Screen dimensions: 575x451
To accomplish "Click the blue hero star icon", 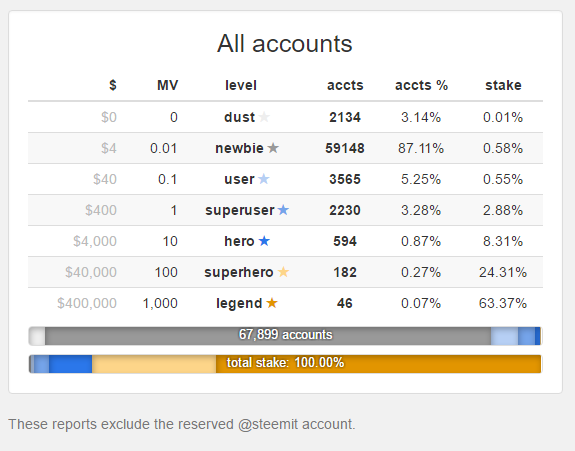I will 264,241.
